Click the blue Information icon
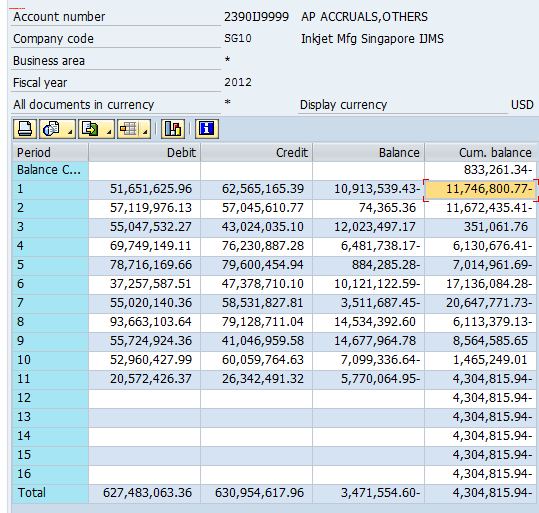Image resolution: width=539 pixels, height=513 pixels. pos(207,129)
